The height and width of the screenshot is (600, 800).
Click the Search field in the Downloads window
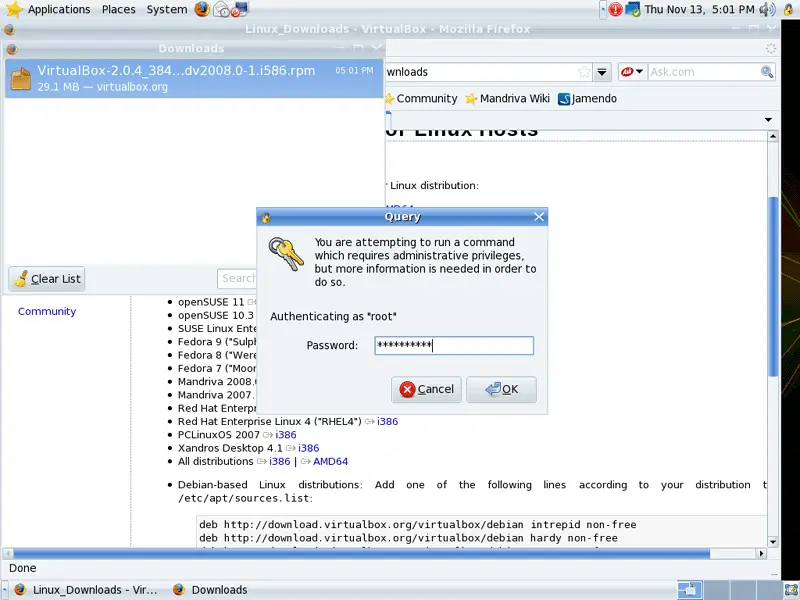(x=238, y=279)
